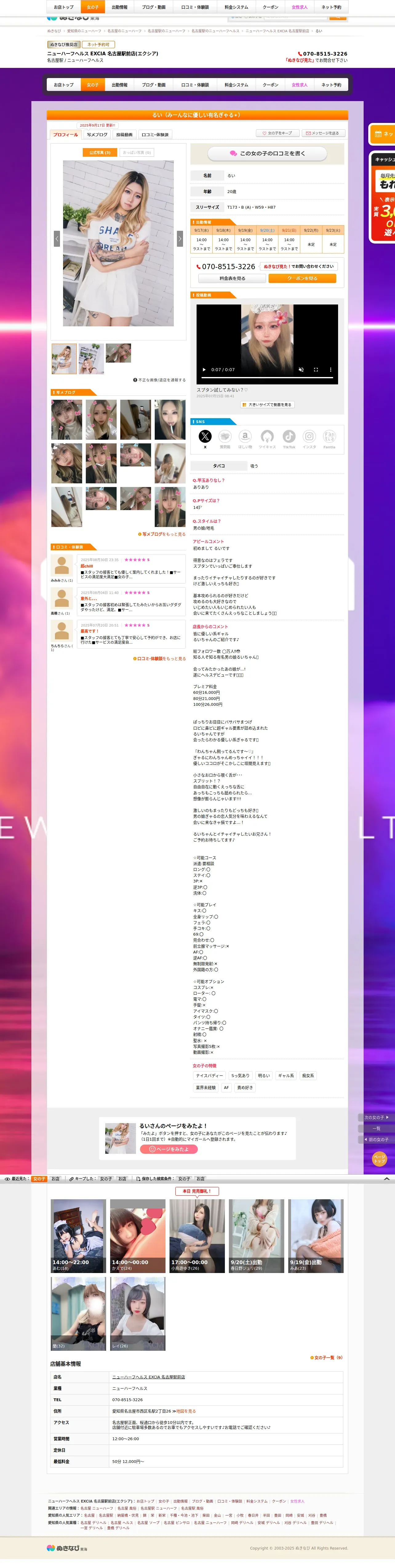Click the round ページトップ button
The height and width of the screenshot is (1568, 395).
pyautogui.click(x=379, y=1158)
